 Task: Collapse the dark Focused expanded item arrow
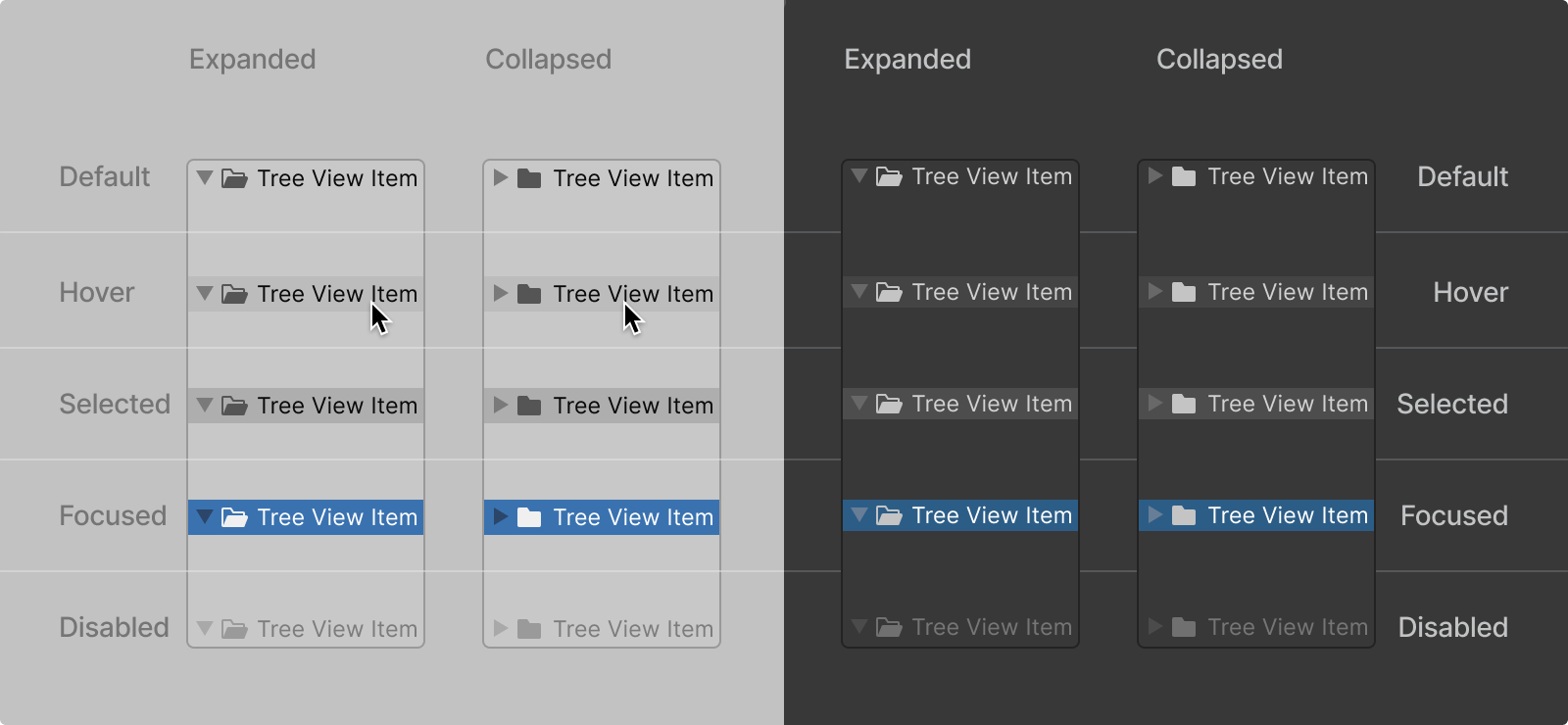pyautogui.click(x=859, y=515)
